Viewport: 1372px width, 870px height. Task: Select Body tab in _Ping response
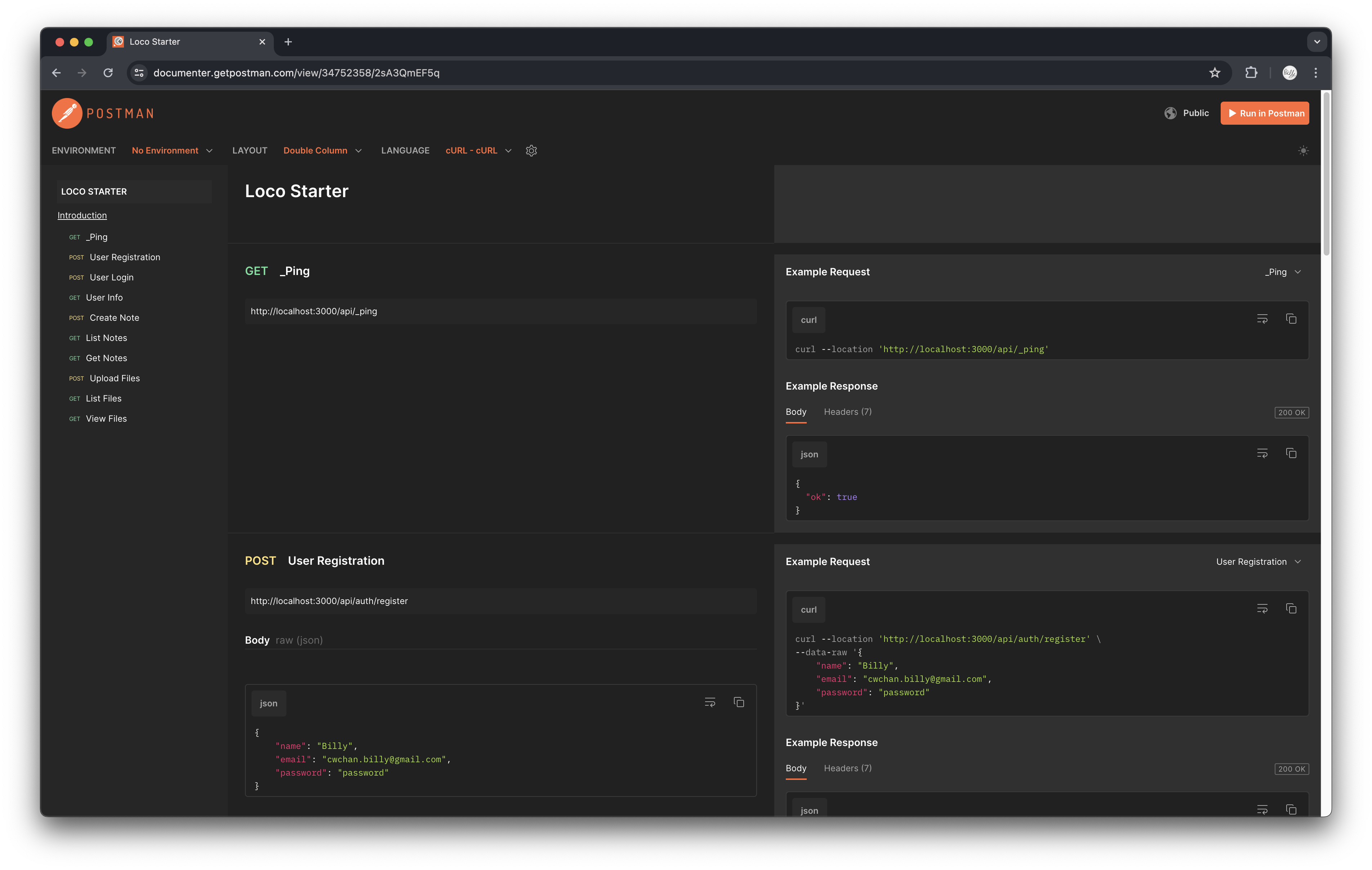796,412
